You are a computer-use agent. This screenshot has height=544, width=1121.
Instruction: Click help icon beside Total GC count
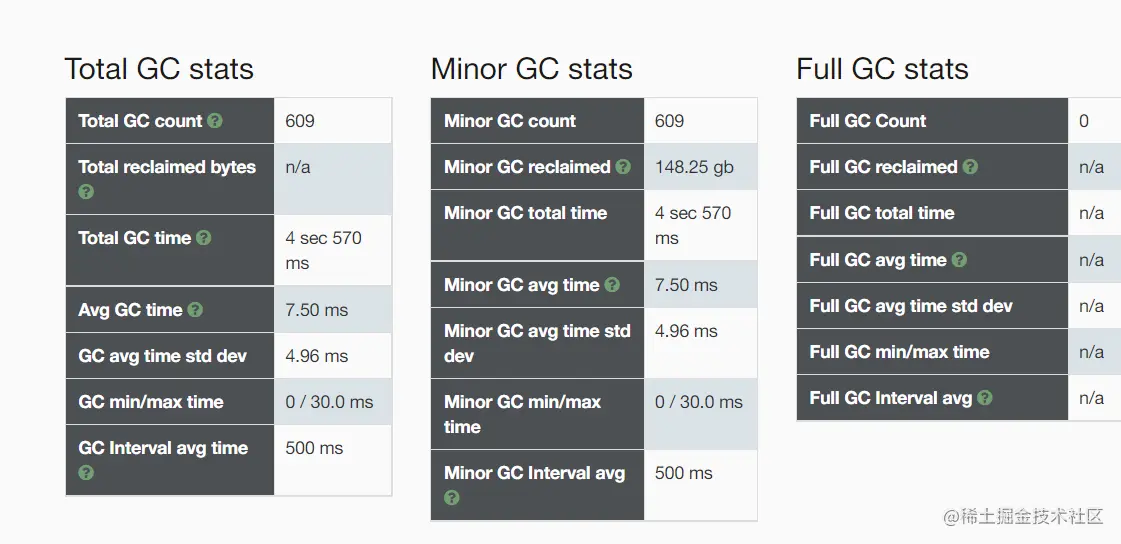tap(215, 121)
